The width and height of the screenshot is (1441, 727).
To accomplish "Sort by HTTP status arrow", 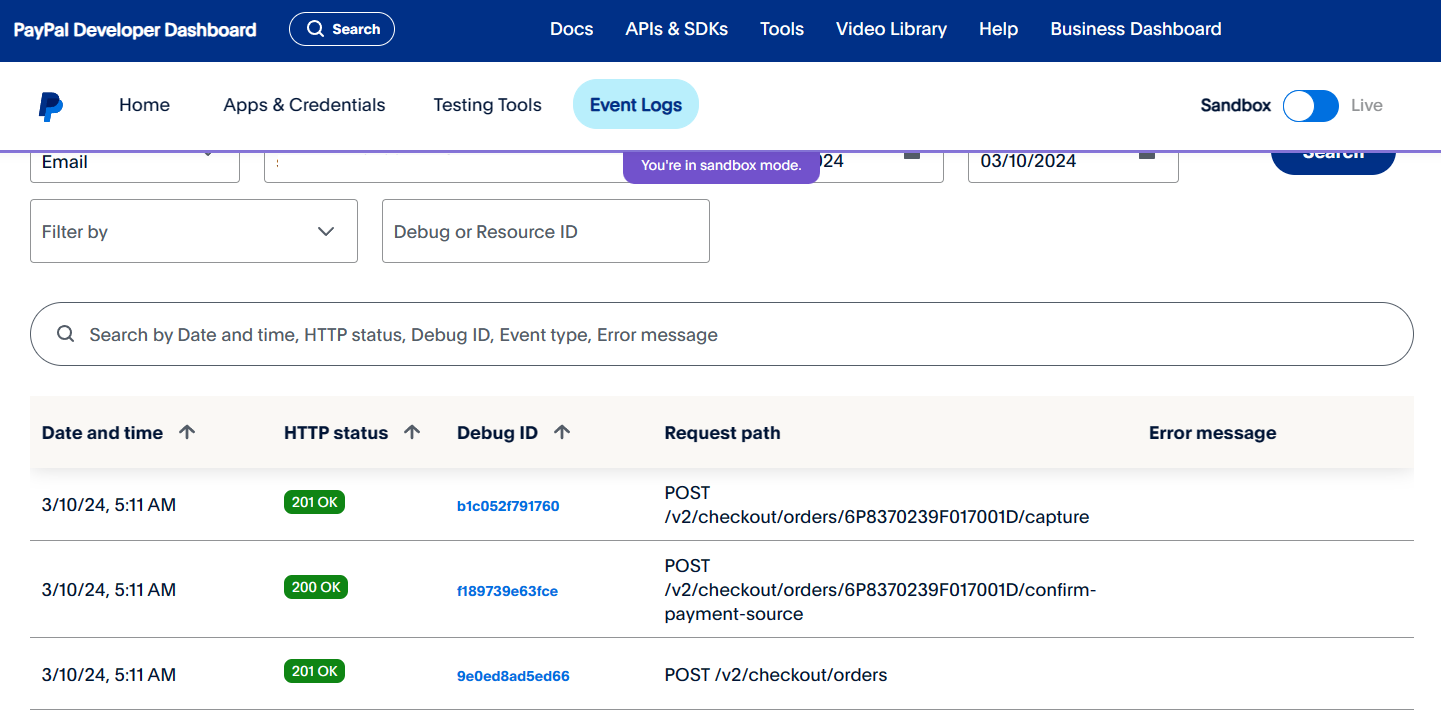I will pos(412,432).
